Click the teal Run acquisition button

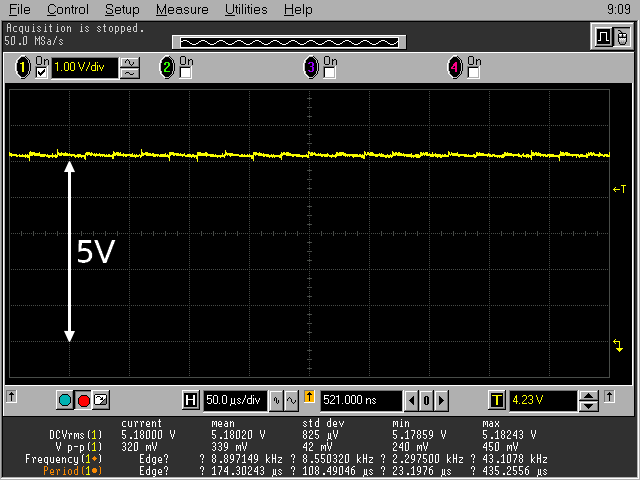(65, 400)
